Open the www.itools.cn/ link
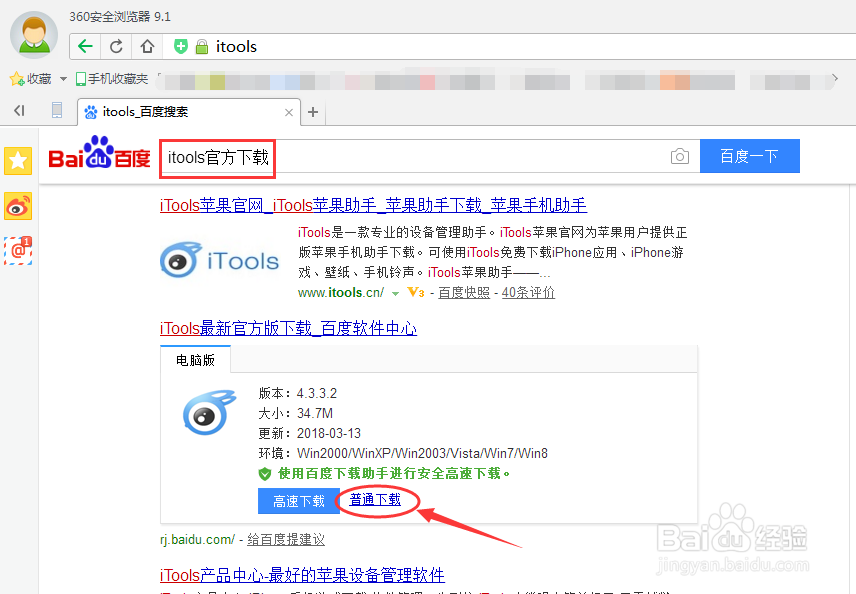The width and height of the screenshot is (856, 594). (x=341, y=293)
